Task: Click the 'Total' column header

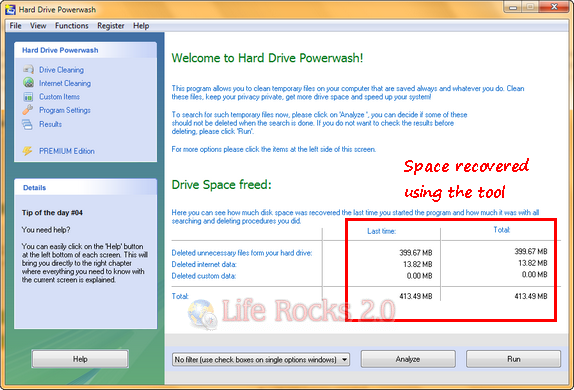Action: [502, 230]
